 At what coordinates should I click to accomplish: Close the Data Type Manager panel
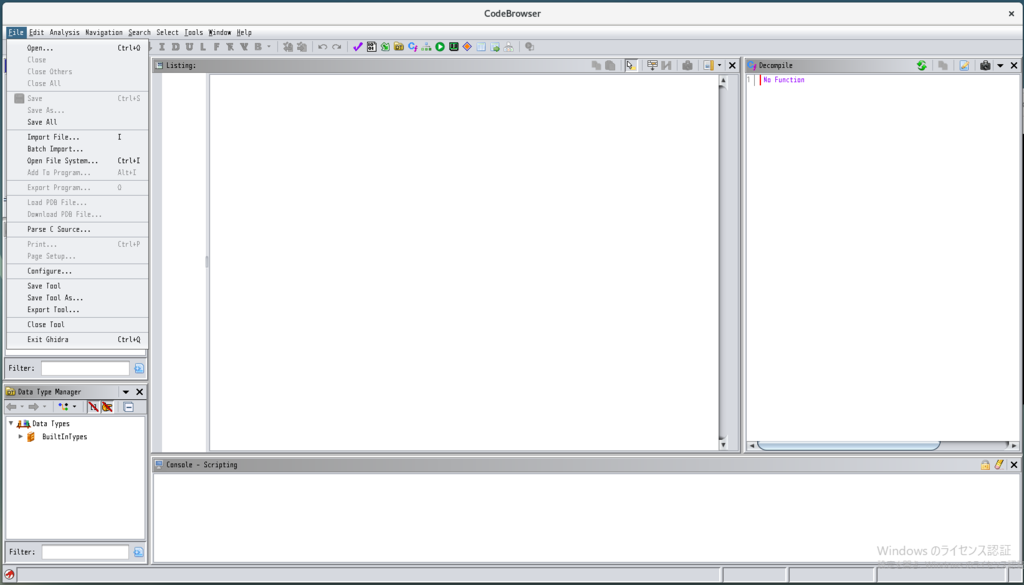(139, 392)
